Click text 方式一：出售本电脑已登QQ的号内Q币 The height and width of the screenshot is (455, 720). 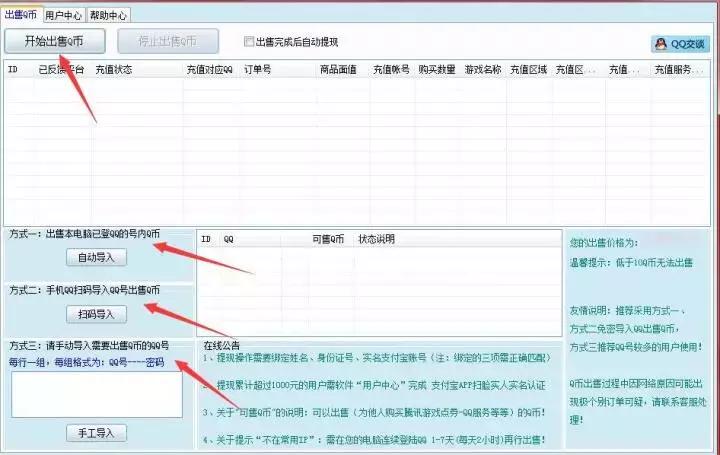coord(84,234)
